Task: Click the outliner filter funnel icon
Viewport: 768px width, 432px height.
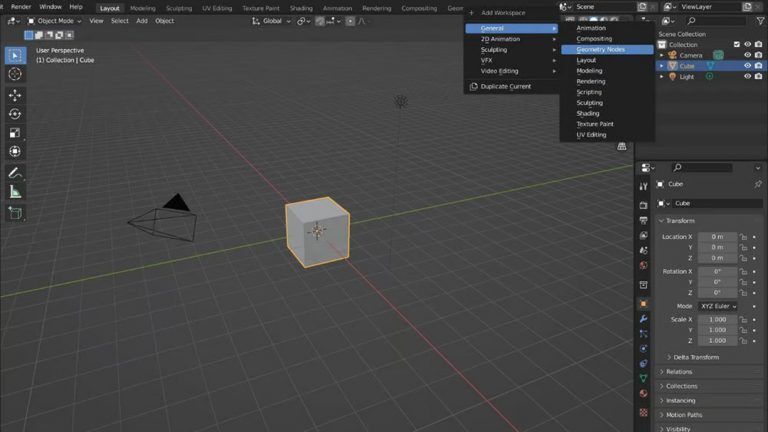Action: pos(760,21)
